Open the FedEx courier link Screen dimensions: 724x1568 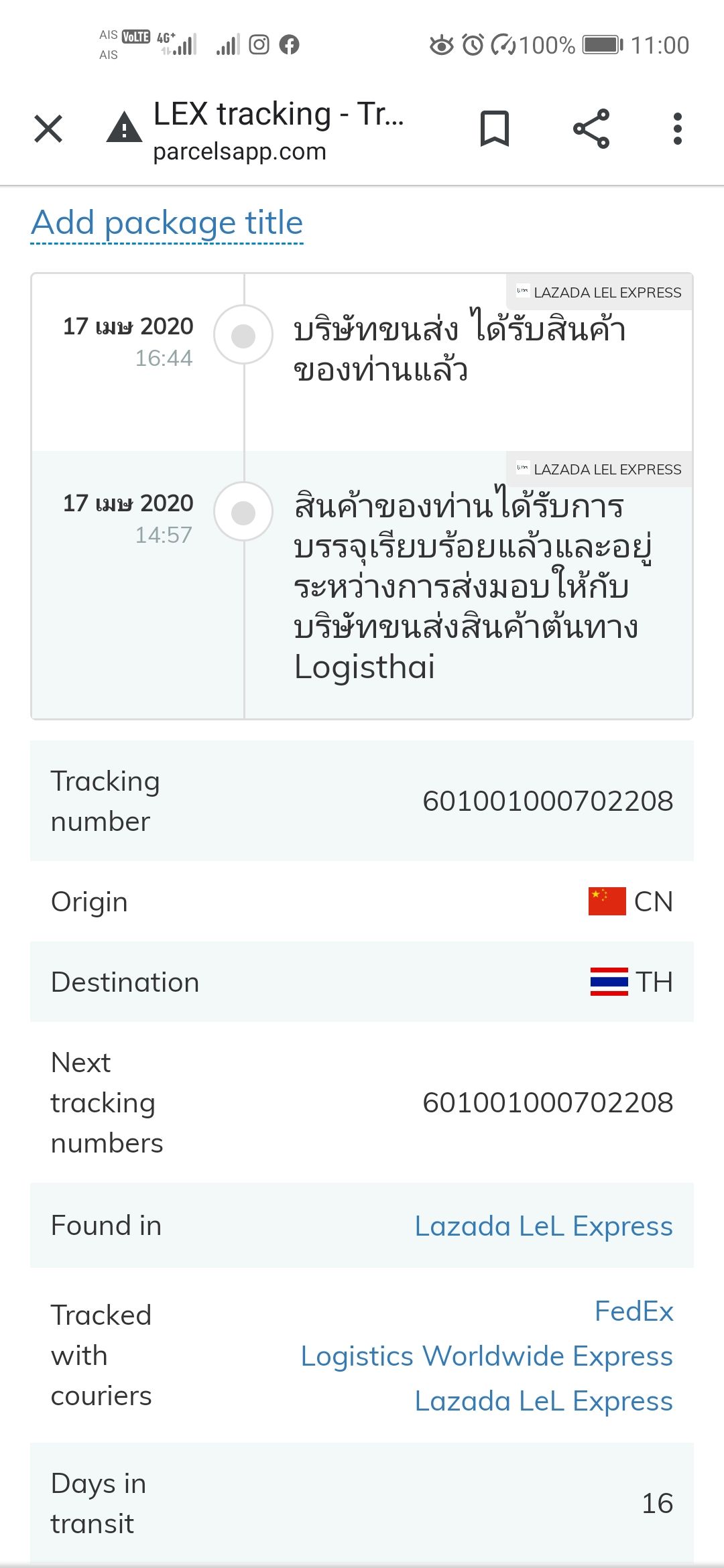tap(634, 1311)
